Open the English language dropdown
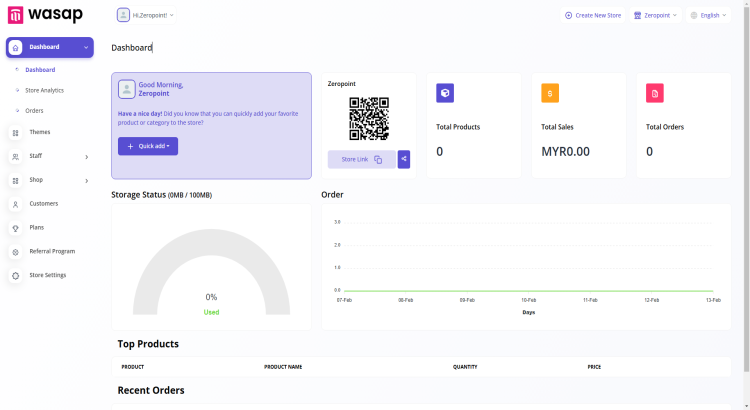Image resolution: width=750 pixels, height=410 pixels. [x=709, y=15]
